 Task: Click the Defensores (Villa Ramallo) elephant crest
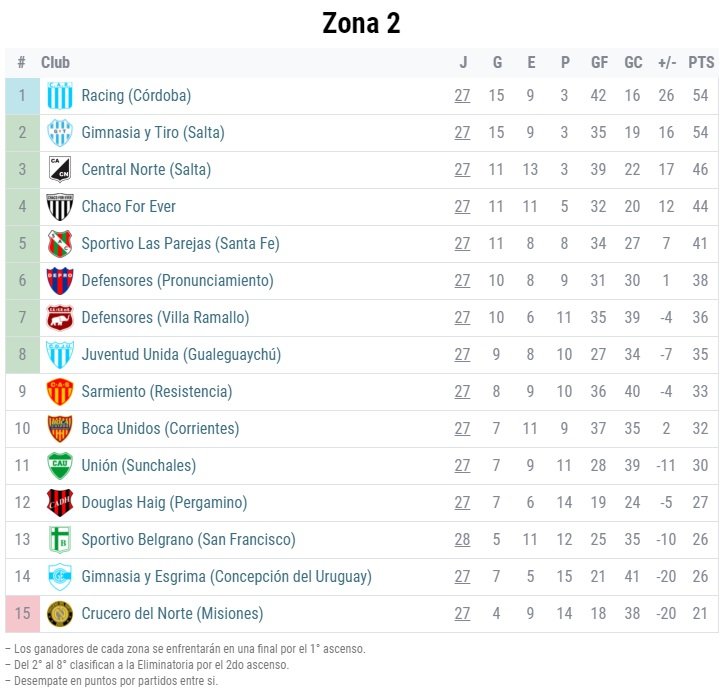[x=60, y=318]
